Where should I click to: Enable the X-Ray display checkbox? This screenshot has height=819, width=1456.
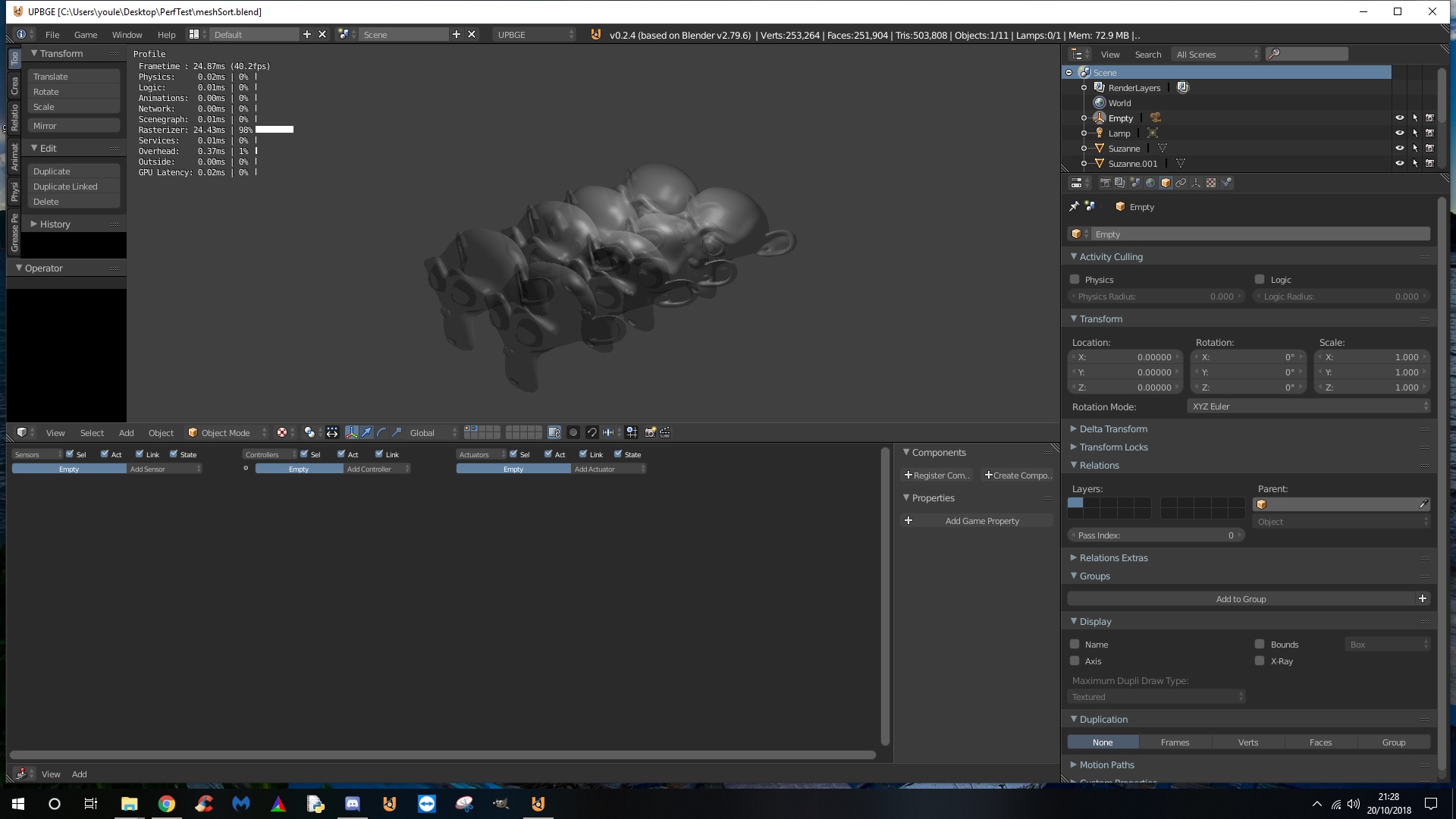coord(1260,661)
